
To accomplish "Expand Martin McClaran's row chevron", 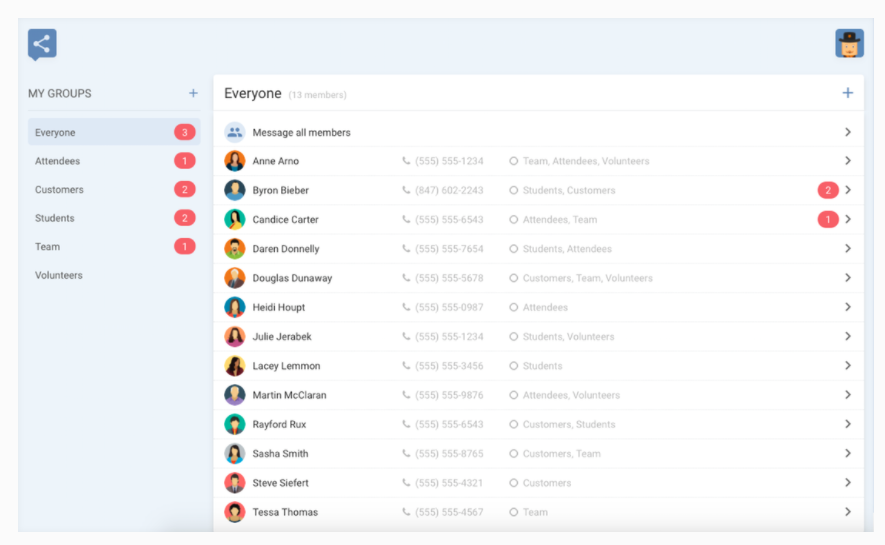I will [x=848, y=395].
